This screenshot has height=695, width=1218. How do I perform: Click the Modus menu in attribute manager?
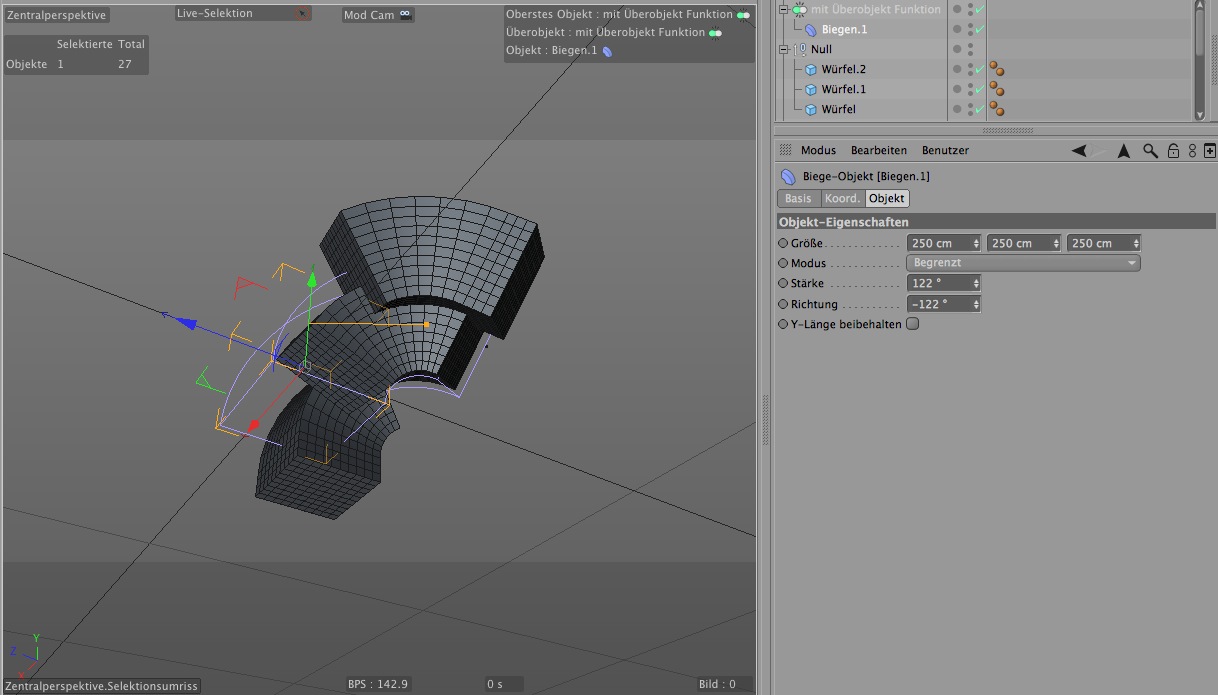tap(817, 151)
